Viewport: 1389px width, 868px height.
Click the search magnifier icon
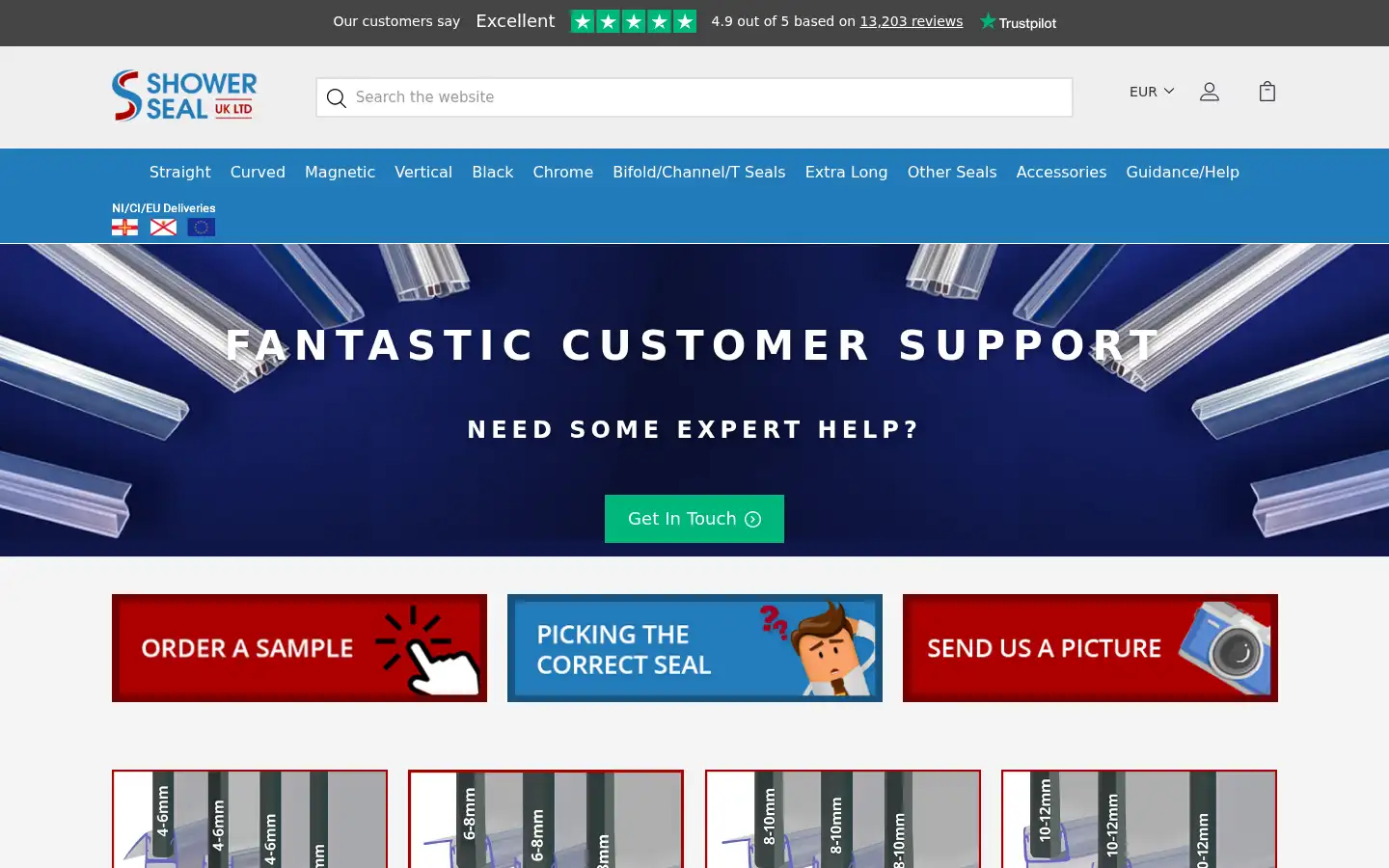click(336, 97)
